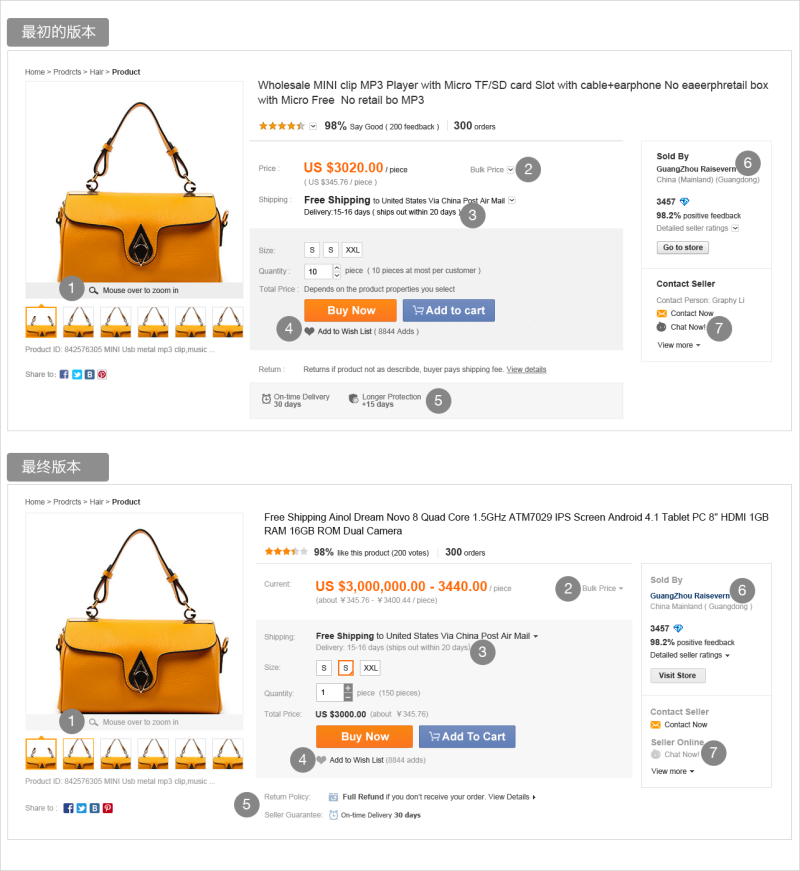Click Pinterest share icon in bottom version
The image size is (800, 871).
pyautogui.click(x=108, y=808)
